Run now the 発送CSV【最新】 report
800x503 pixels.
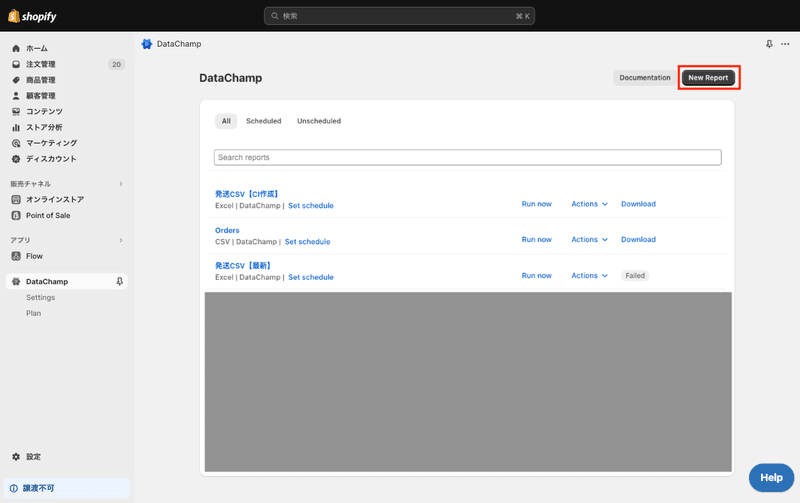[x=537, y=275]
